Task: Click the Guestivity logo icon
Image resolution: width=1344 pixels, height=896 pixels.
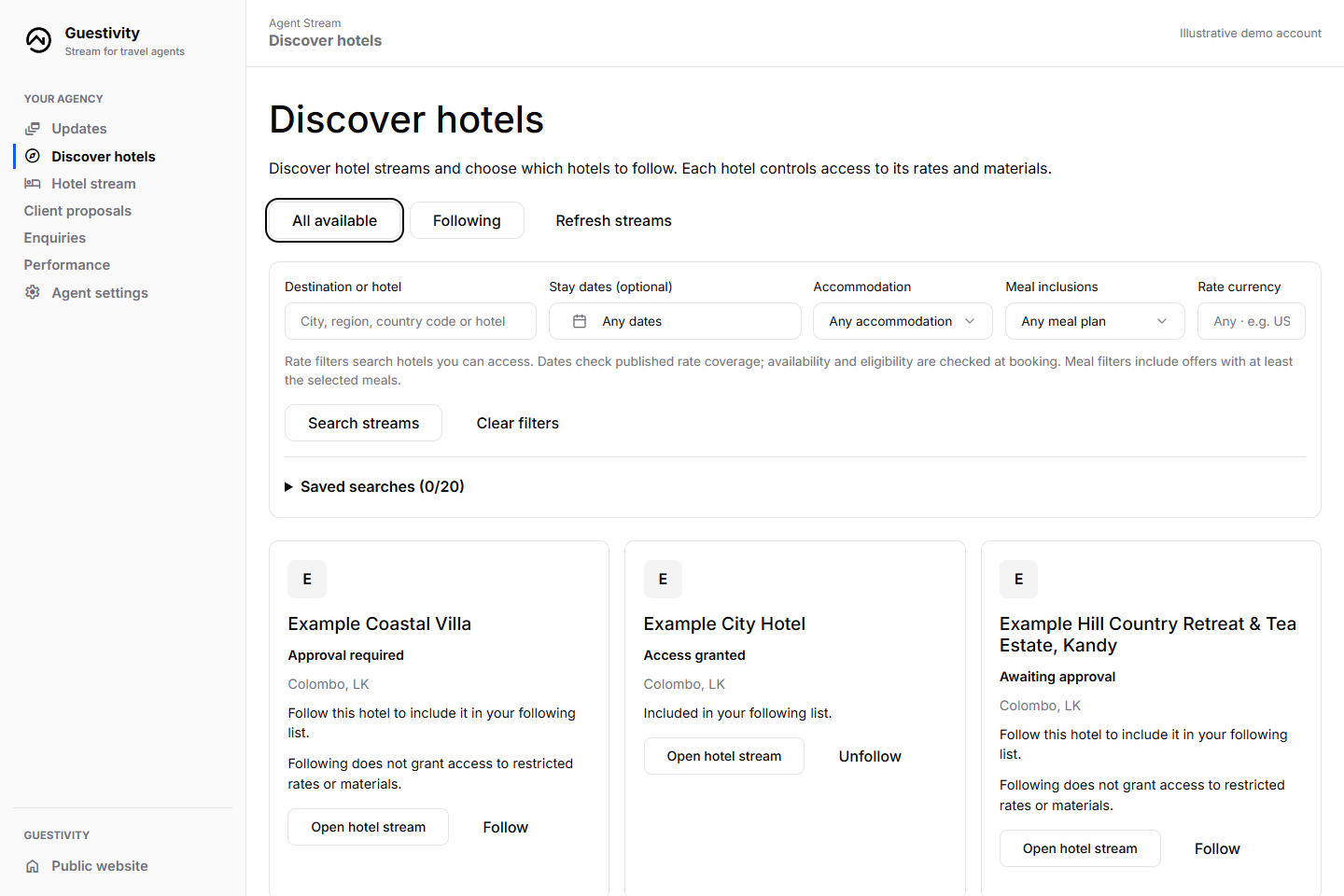Action: 38,40
